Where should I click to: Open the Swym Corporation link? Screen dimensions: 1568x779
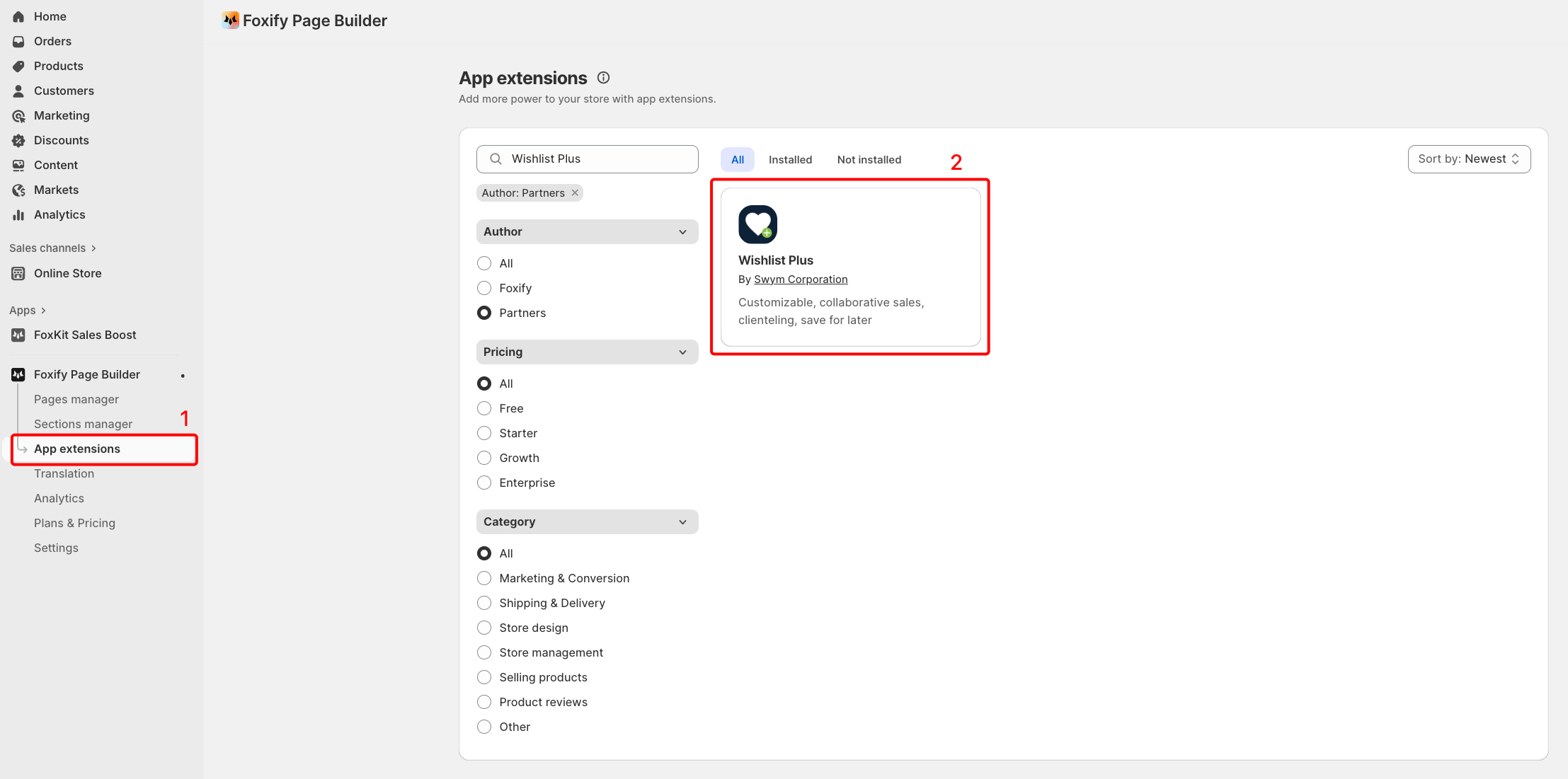[x=801, y=279]
